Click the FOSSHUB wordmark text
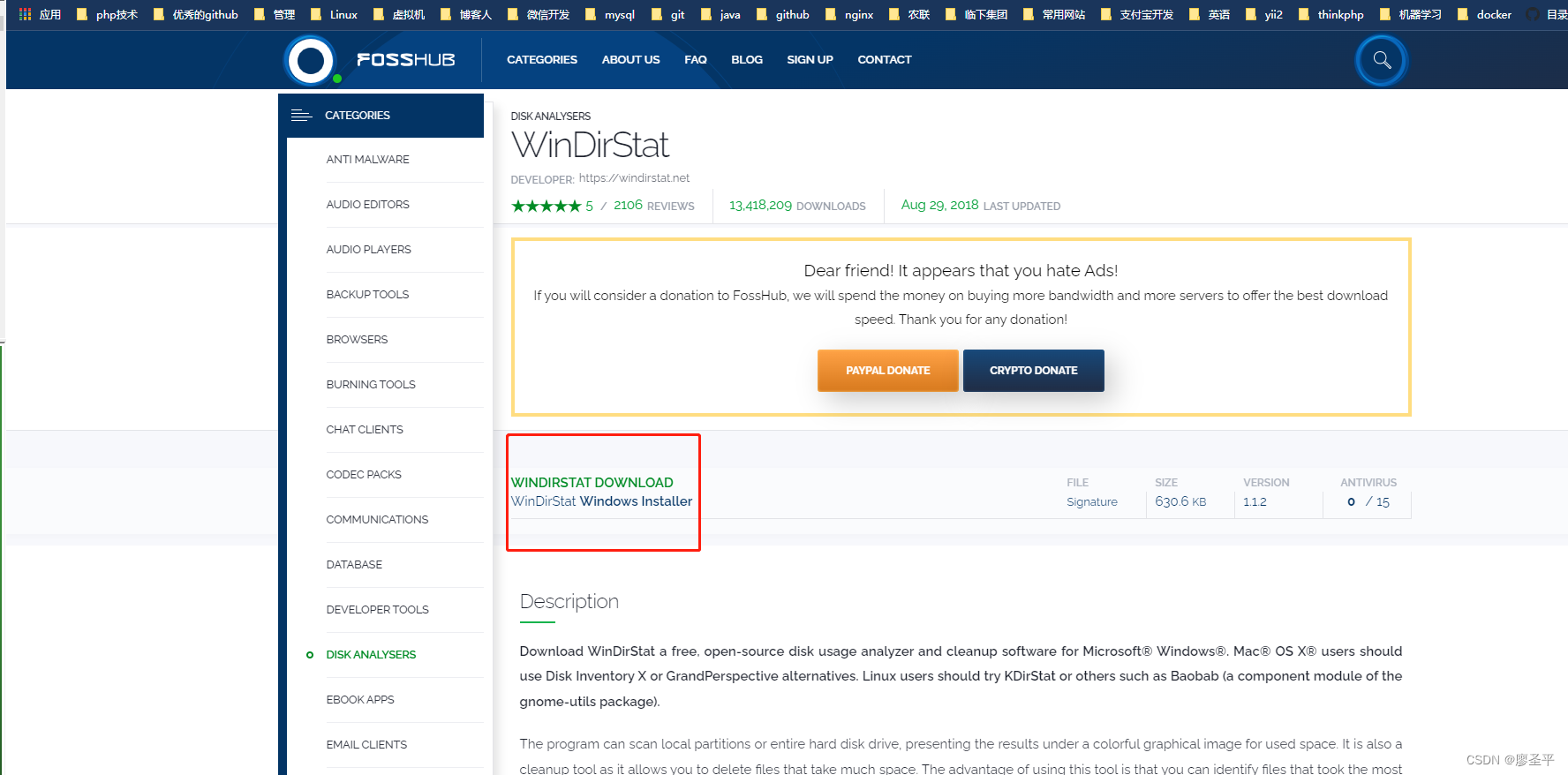This screenshot has width=1568, height=775. [406, 60]
